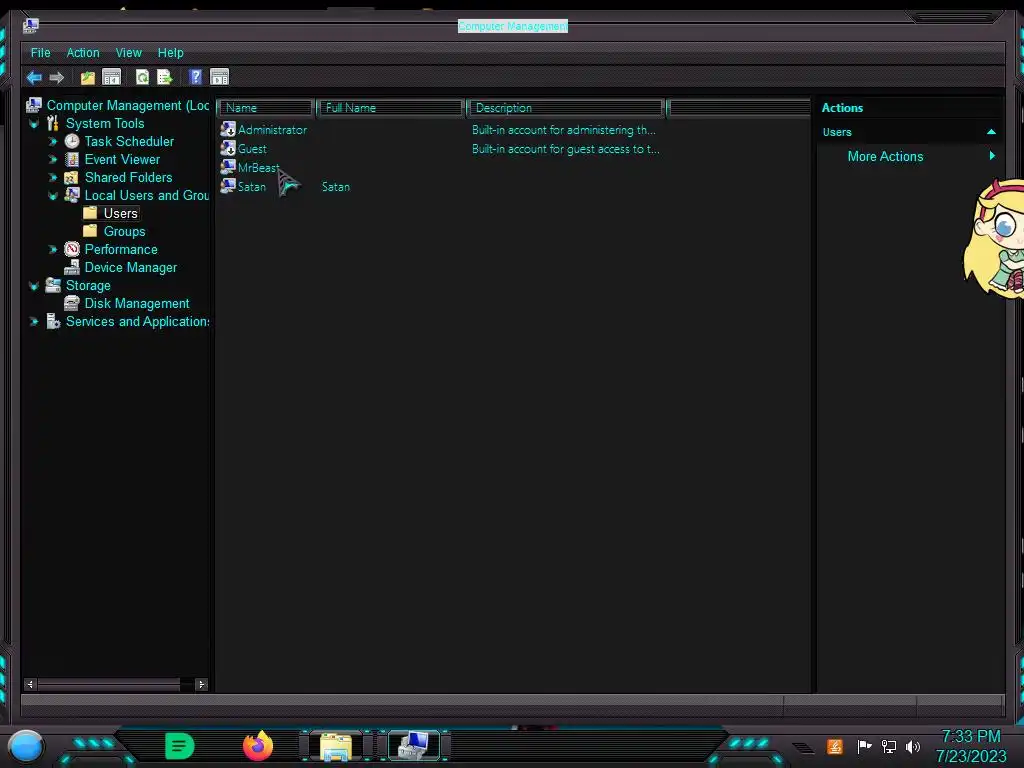The image size is (1024, 768).
Task: Click the Up one level folder icon
Action: (88, 78)
